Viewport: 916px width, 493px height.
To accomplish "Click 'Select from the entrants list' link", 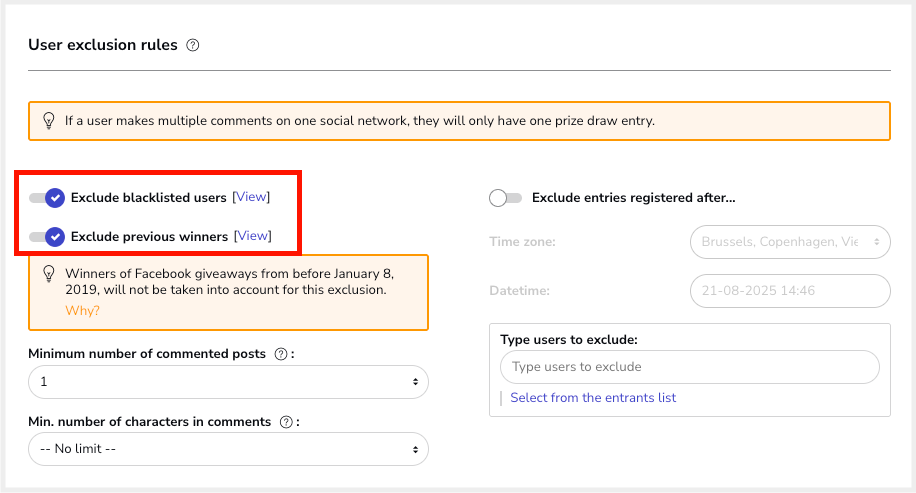I will pyautogui.click(x=593, y=397).
